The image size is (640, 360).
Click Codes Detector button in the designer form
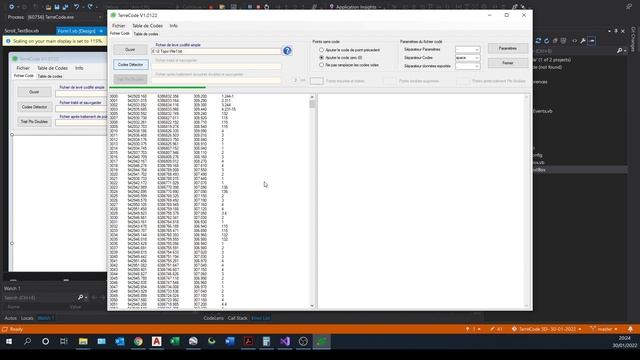click(34, 107)
